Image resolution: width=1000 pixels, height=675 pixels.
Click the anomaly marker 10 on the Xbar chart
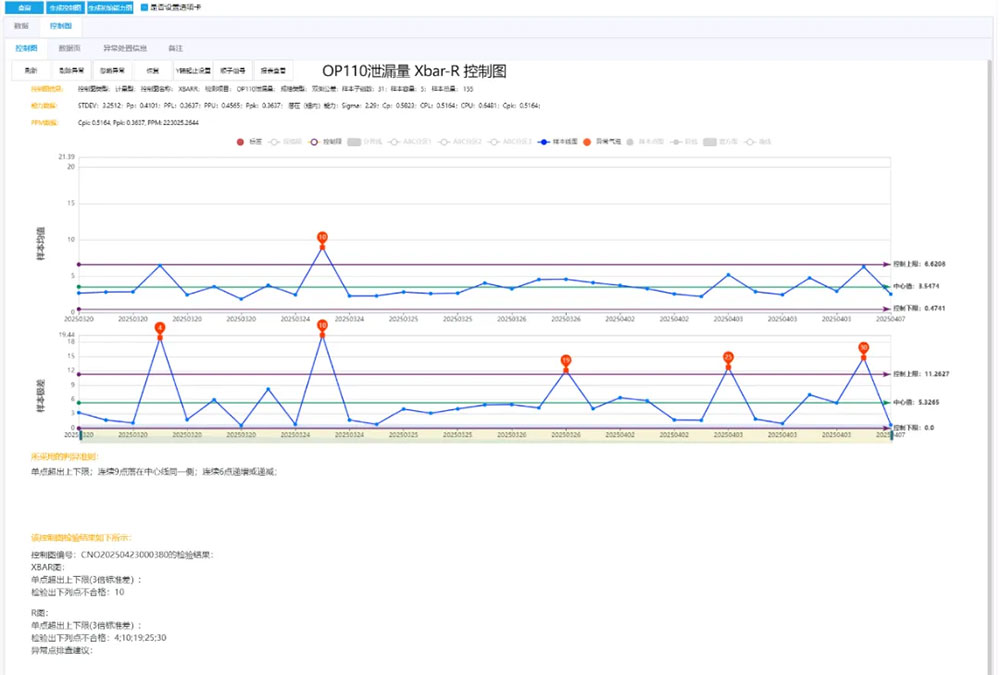[322, 237]
